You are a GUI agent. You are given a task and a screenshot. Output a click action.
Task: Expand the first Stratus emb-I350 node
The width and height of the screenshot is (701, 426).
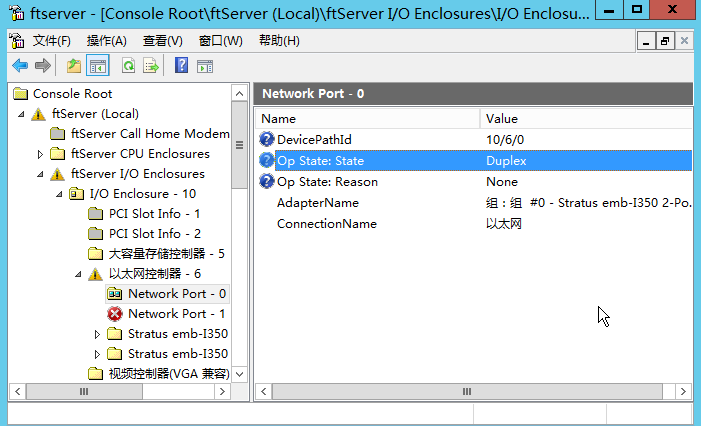(x=97, y=334)
